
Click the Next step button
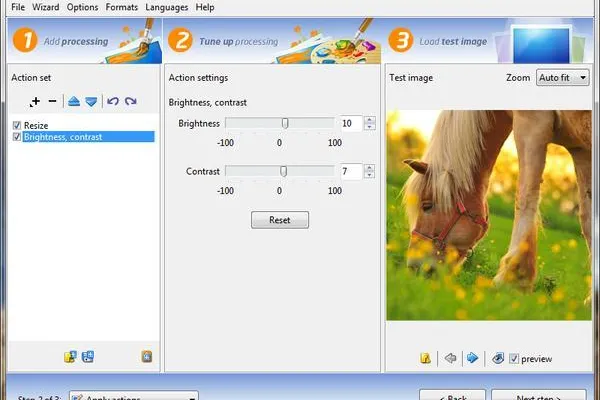coord(539,395)
